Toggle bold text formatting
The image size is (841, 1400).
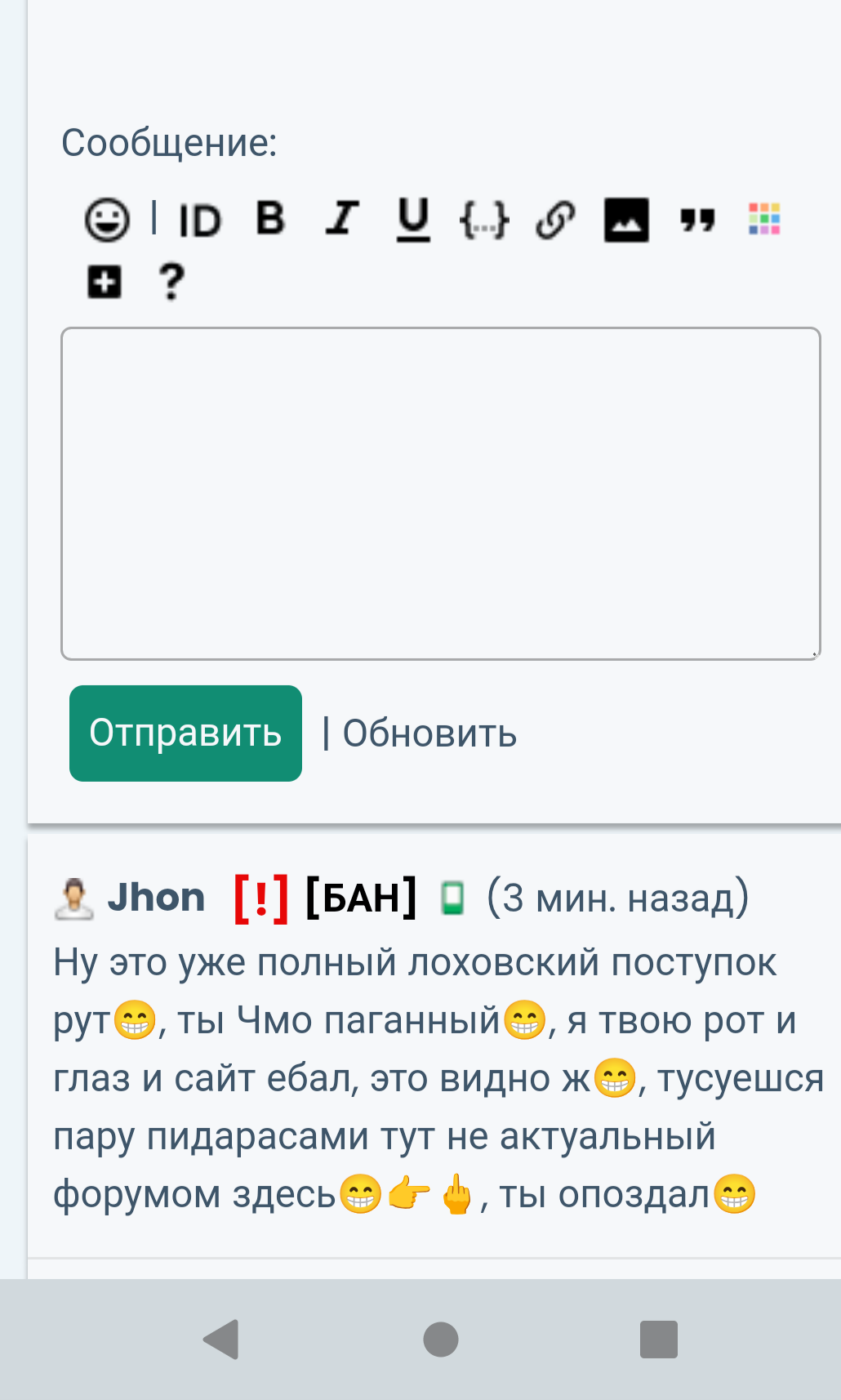pyautogui.click(x=270, y=218)
